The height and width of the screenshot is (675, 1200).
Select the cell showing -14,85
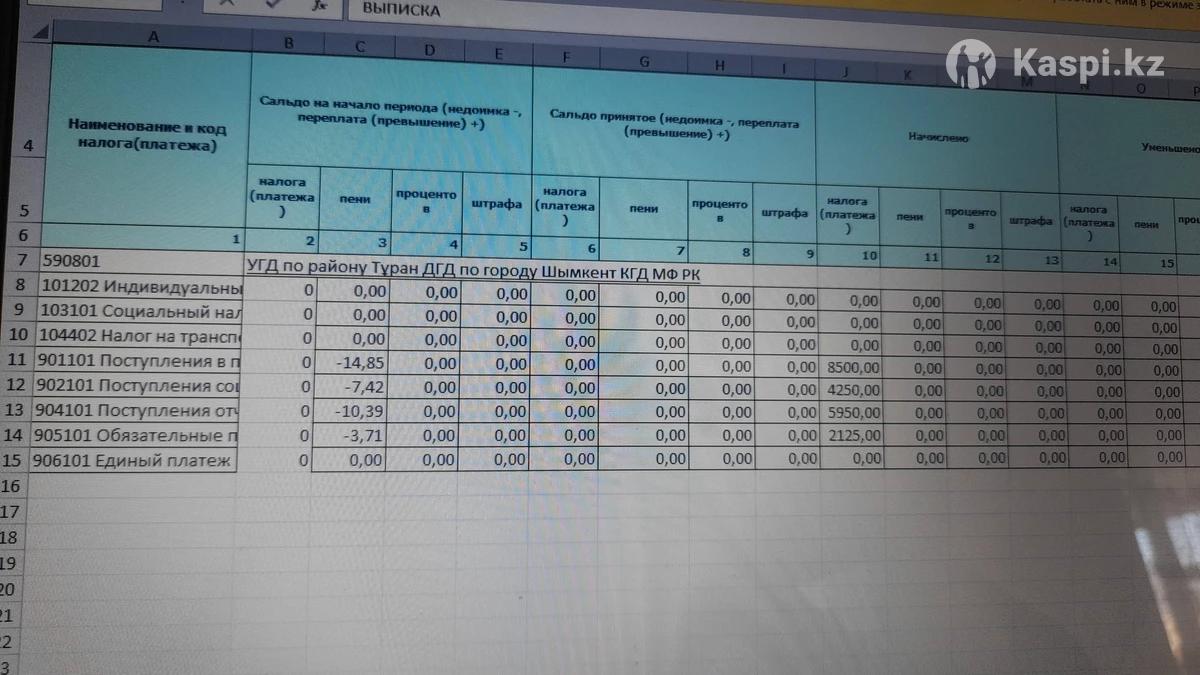(x=351, y=364)
